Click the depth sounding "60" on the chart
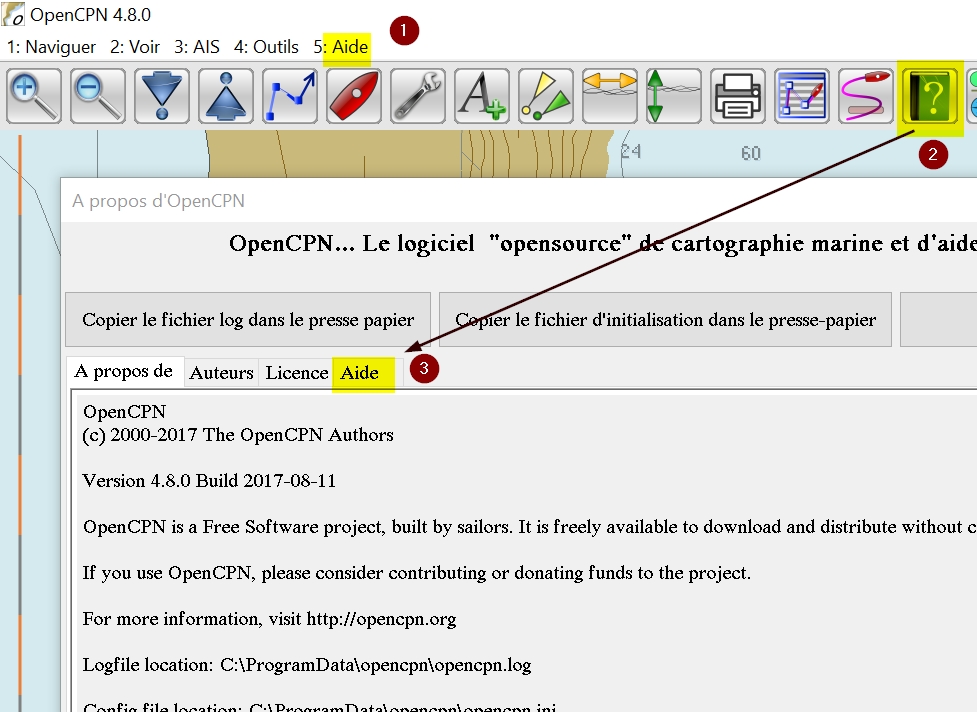 point(751,153)
